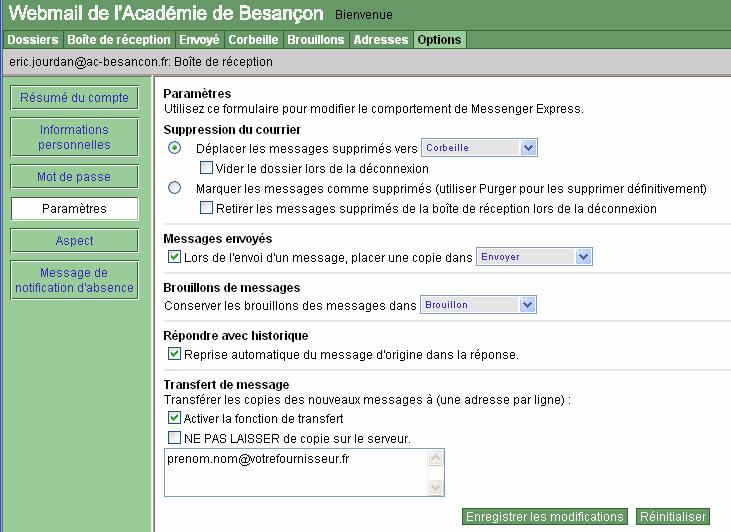Open the Envoyé tab

pyautogui.click(x=199, y=40)
